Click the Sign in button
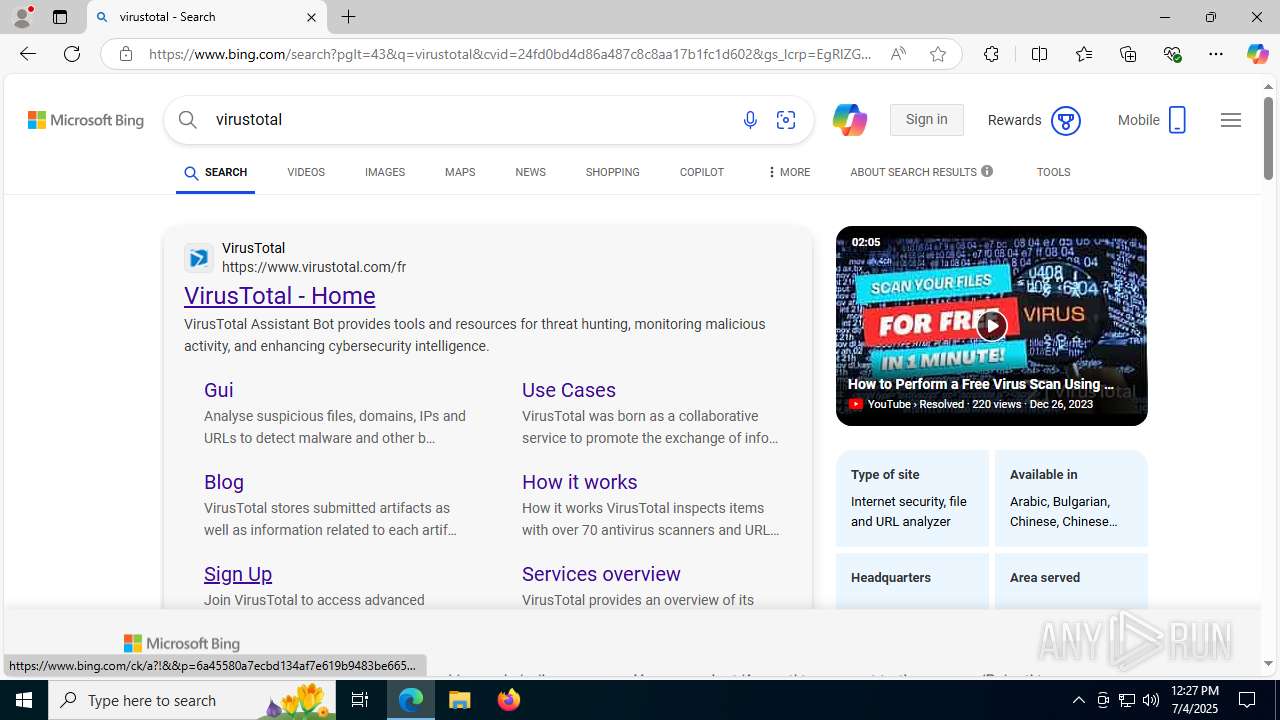The image size is (1280, 720). [x=926, y=120]
